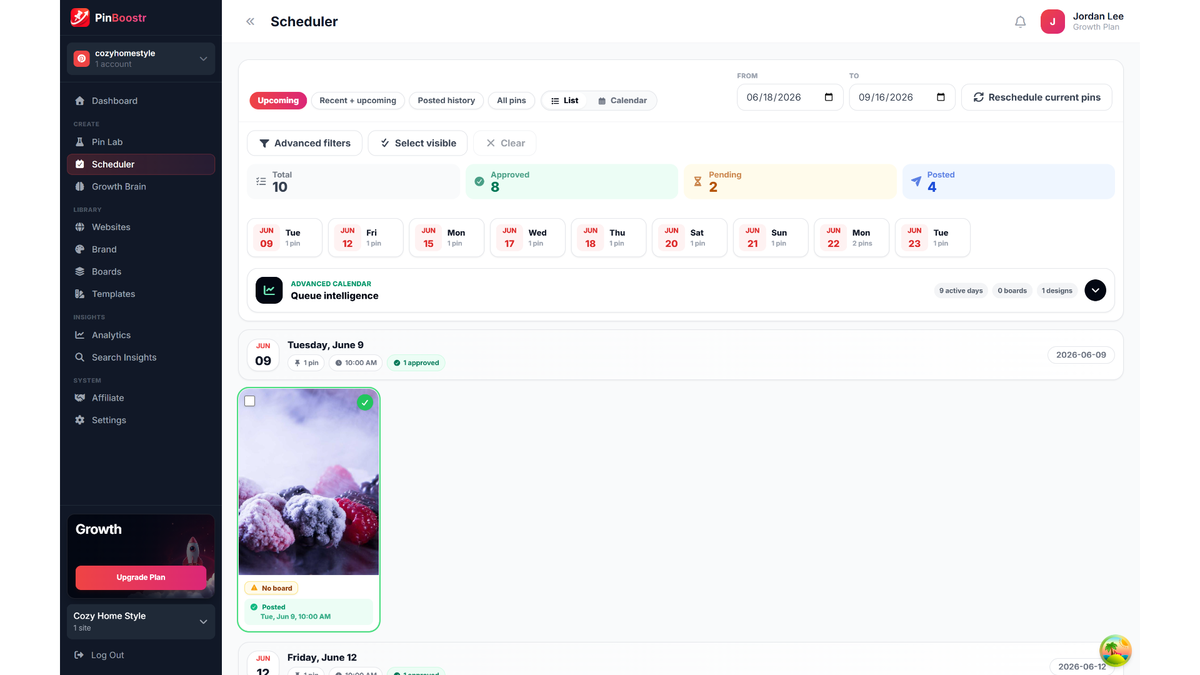Click the Queue intelligence chart icon
This screenshot has height=675, width=1200.
tap(269, 290)
